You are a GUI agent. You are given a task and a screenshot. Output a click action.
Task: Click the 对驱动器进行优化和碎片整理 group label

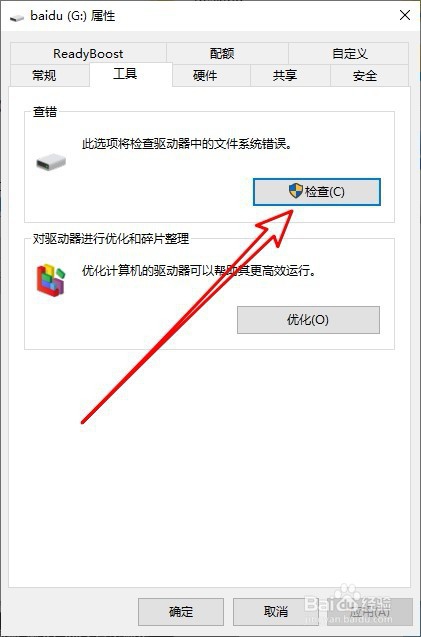tap(111, 238)
